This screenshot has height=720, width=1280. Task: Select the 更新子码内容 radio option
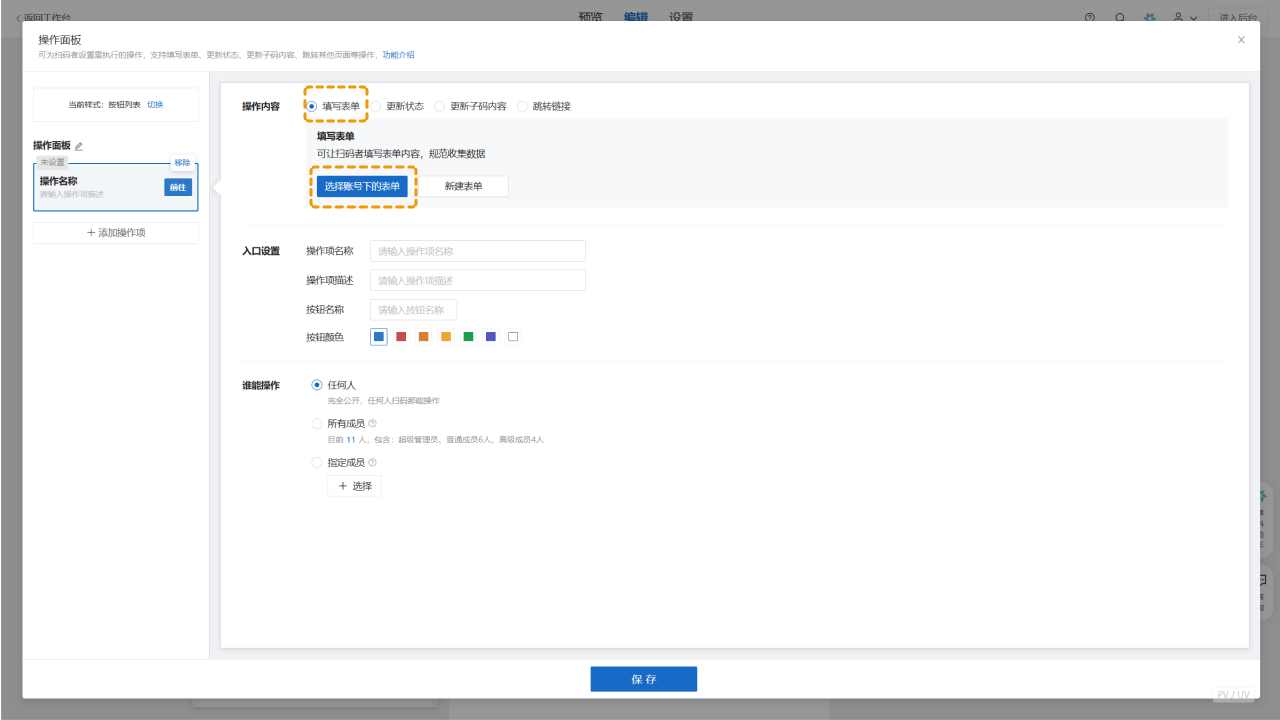coord(440,106)
